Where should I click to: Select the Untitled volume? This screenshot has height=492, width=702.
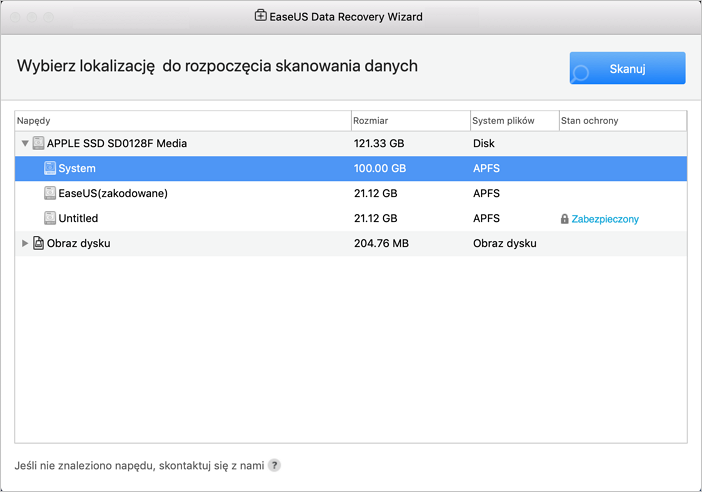351,218
